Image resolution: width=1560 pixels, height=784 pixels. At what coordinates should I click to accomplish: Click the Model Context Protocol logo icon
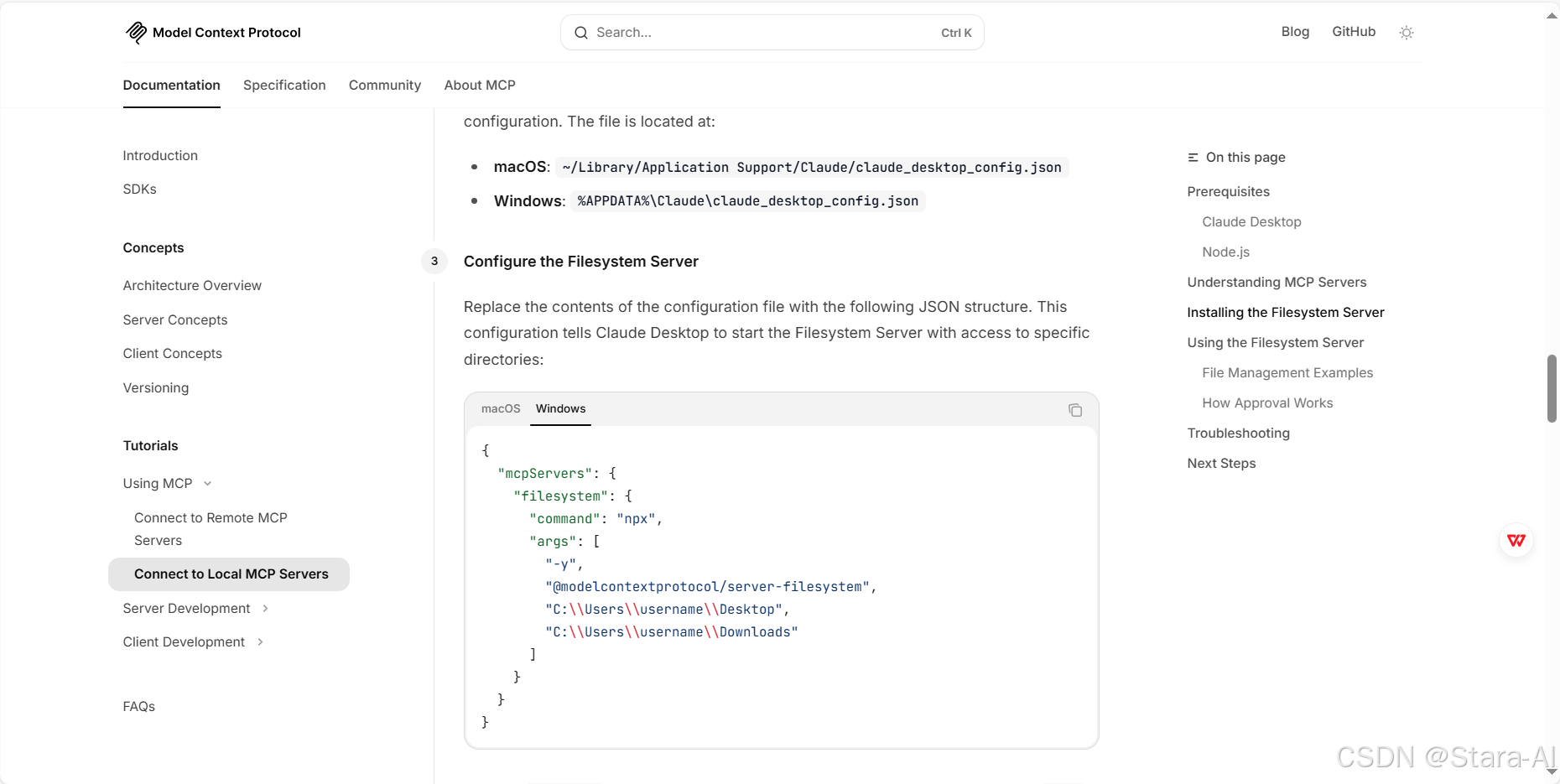(136, 33)
